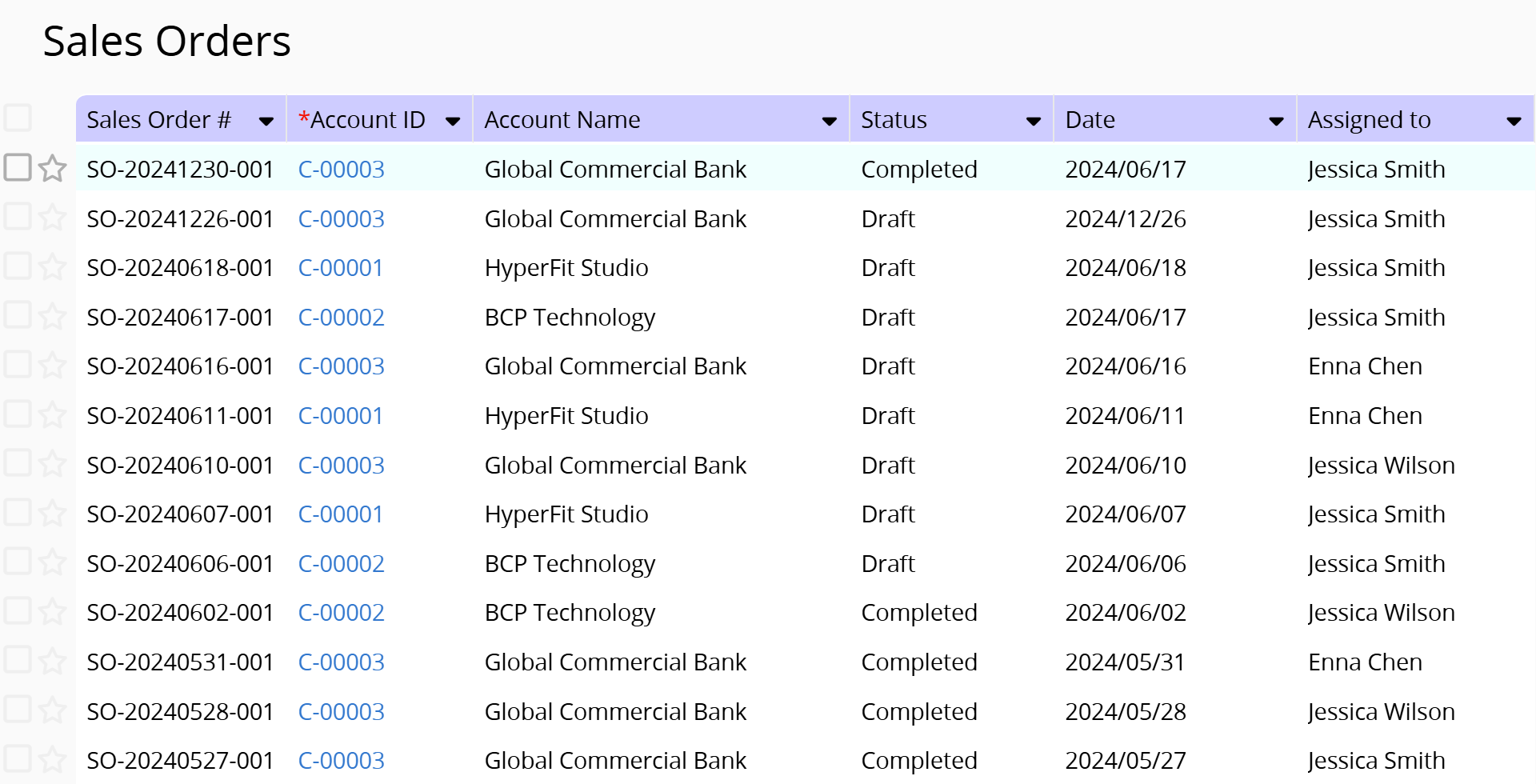Select sales order SO-20240527-001 number cell

(x=180, y=761)
